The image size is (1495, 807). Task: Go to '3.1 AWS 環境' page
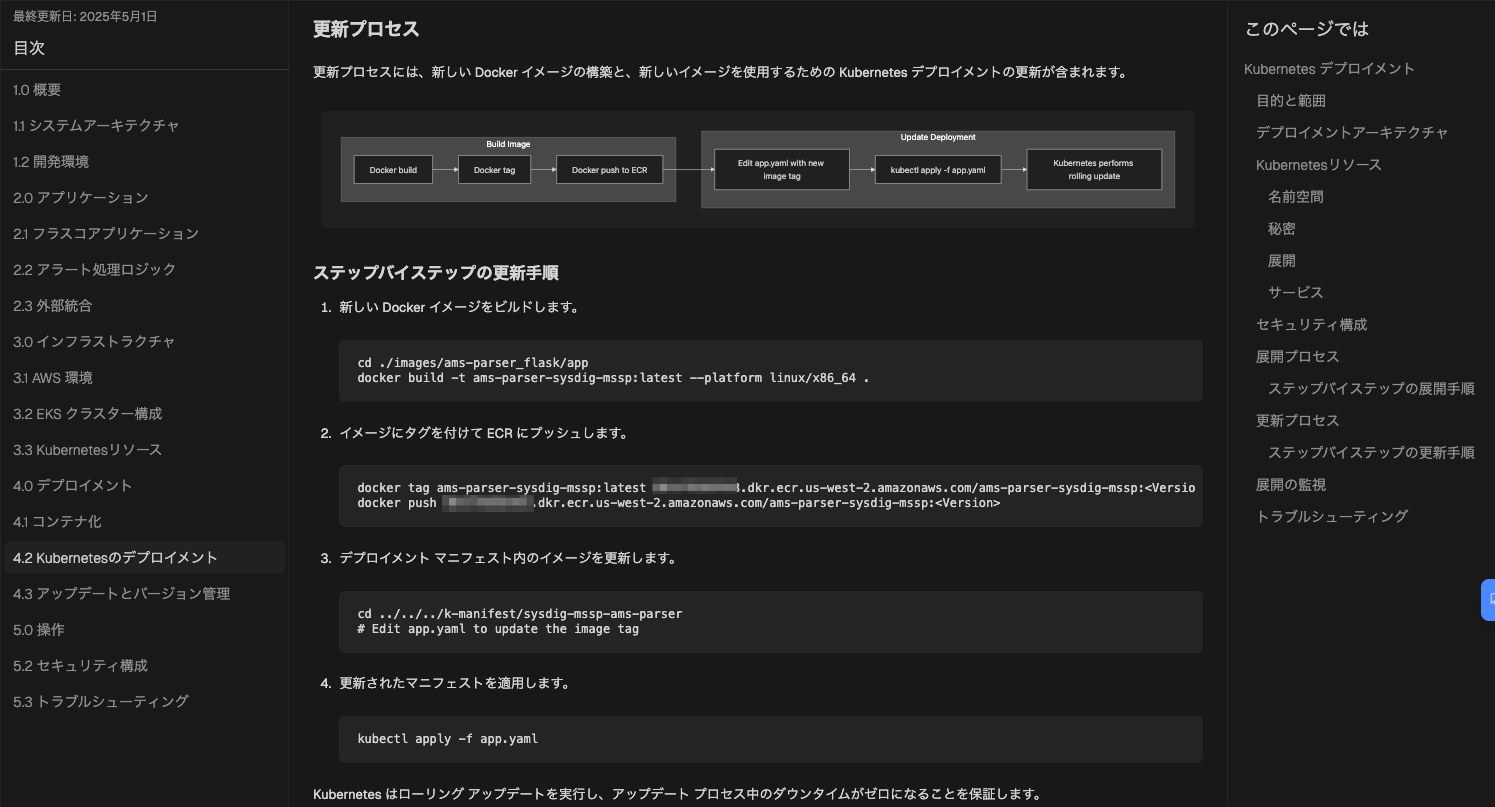click(53, 378)
